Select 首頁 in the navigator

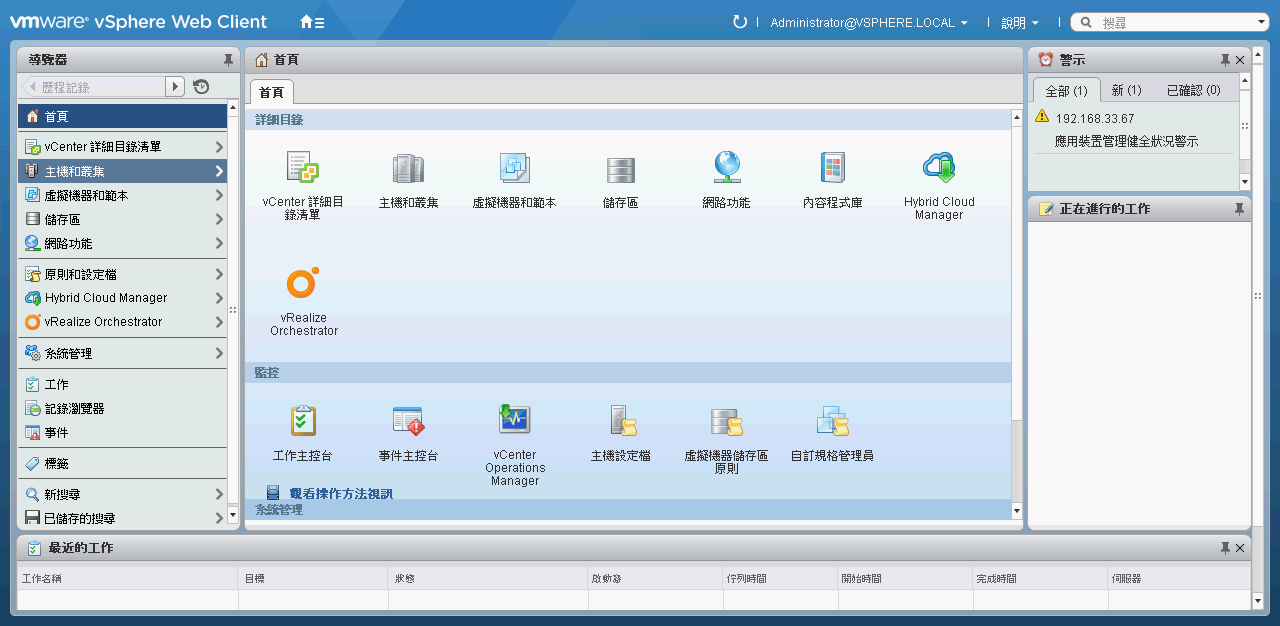tap(122, 116)
